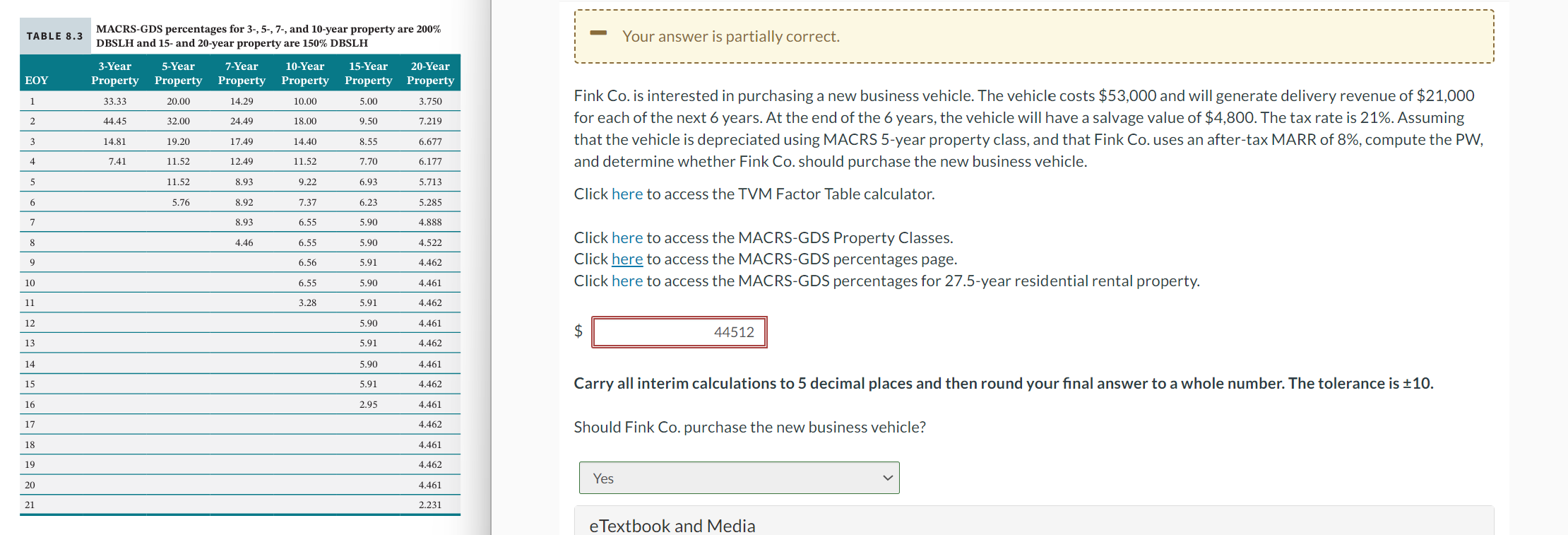Screen dimensions: 1568x535
Task: Click the 4.46 value in row 8
Action: [x=244, y=242]
